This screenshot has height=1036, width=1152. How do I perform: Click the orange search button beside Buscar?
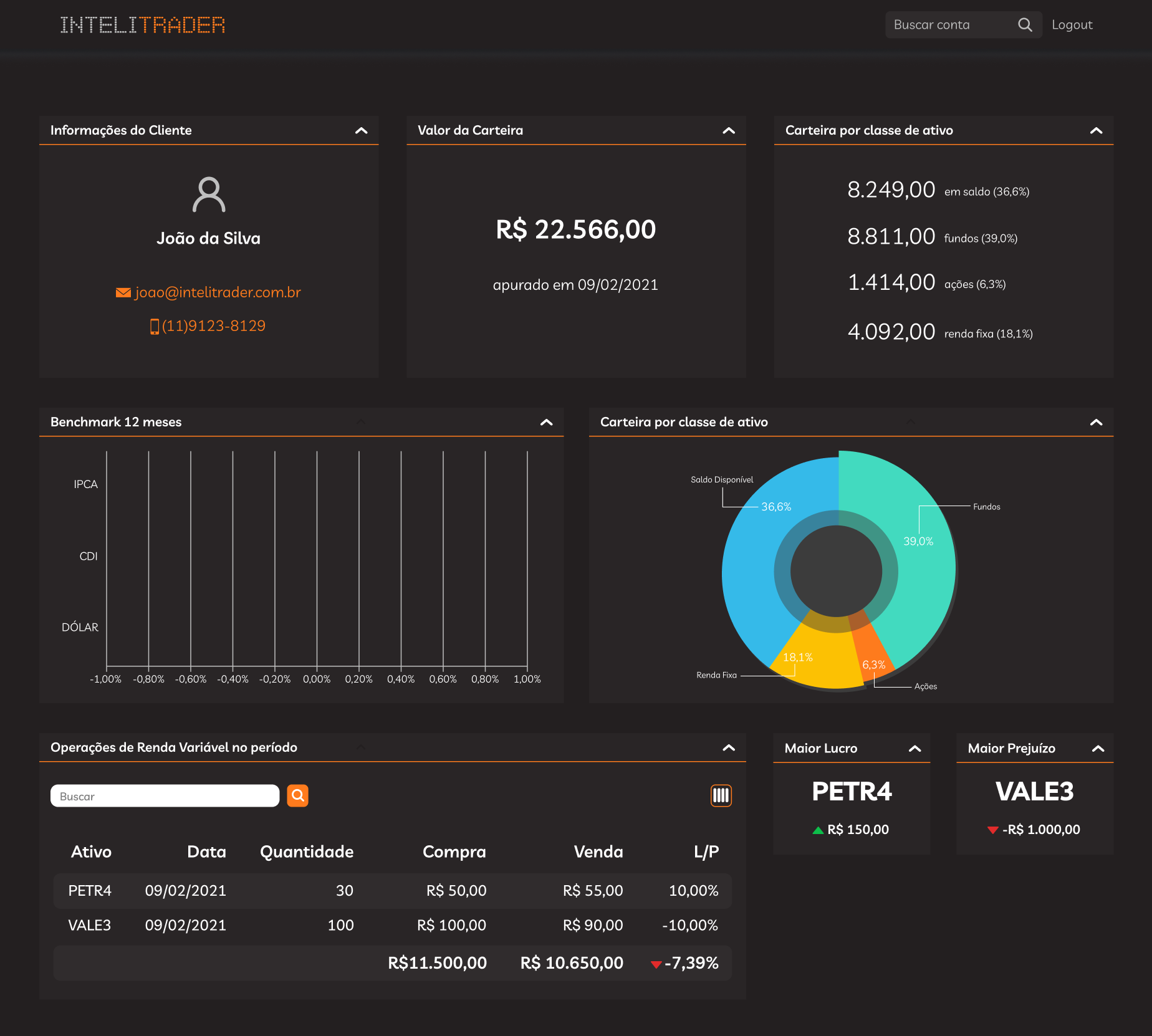click(298, 795)
